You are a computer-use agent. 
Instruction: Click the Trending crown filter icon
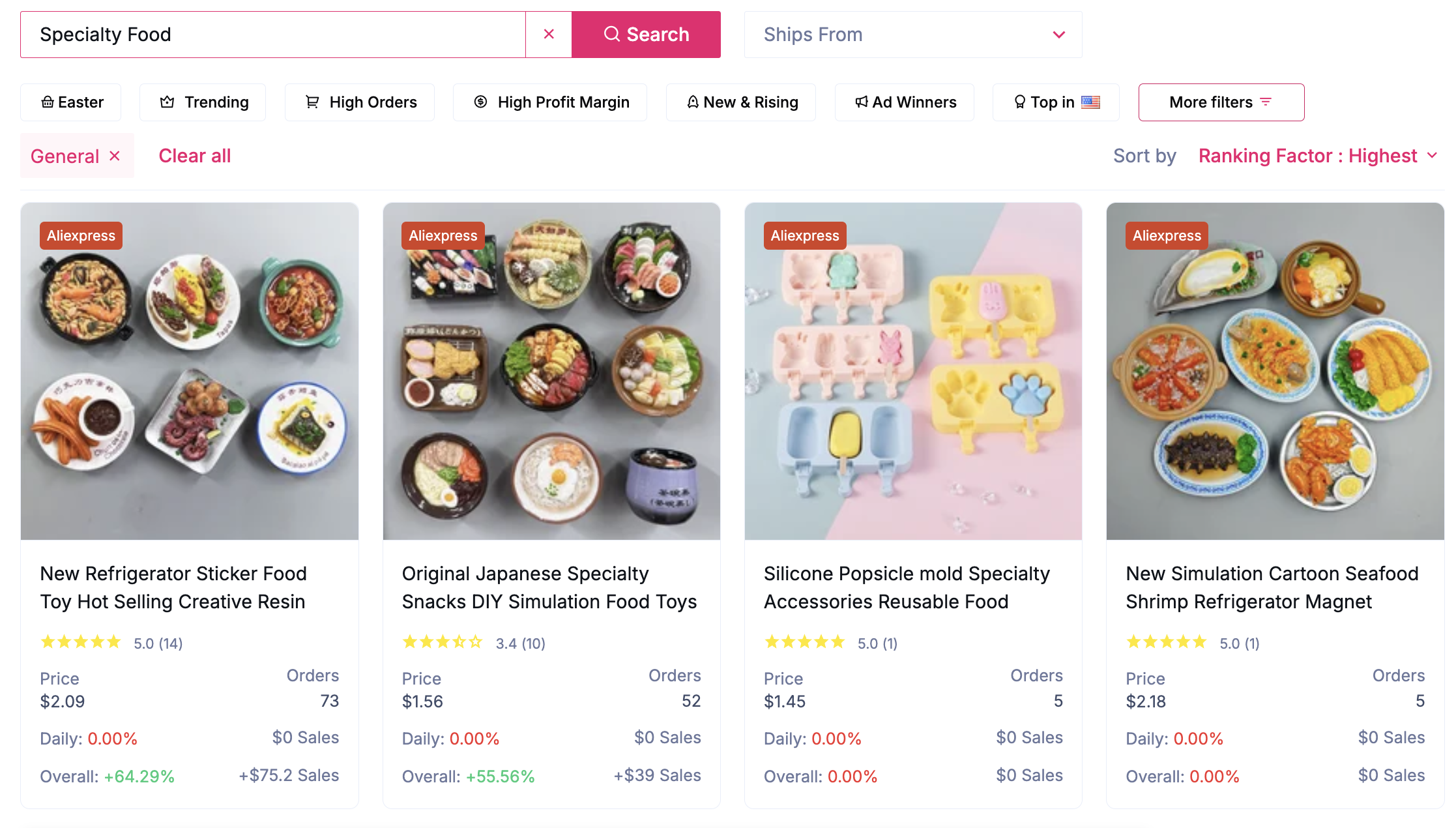(167, 102)
